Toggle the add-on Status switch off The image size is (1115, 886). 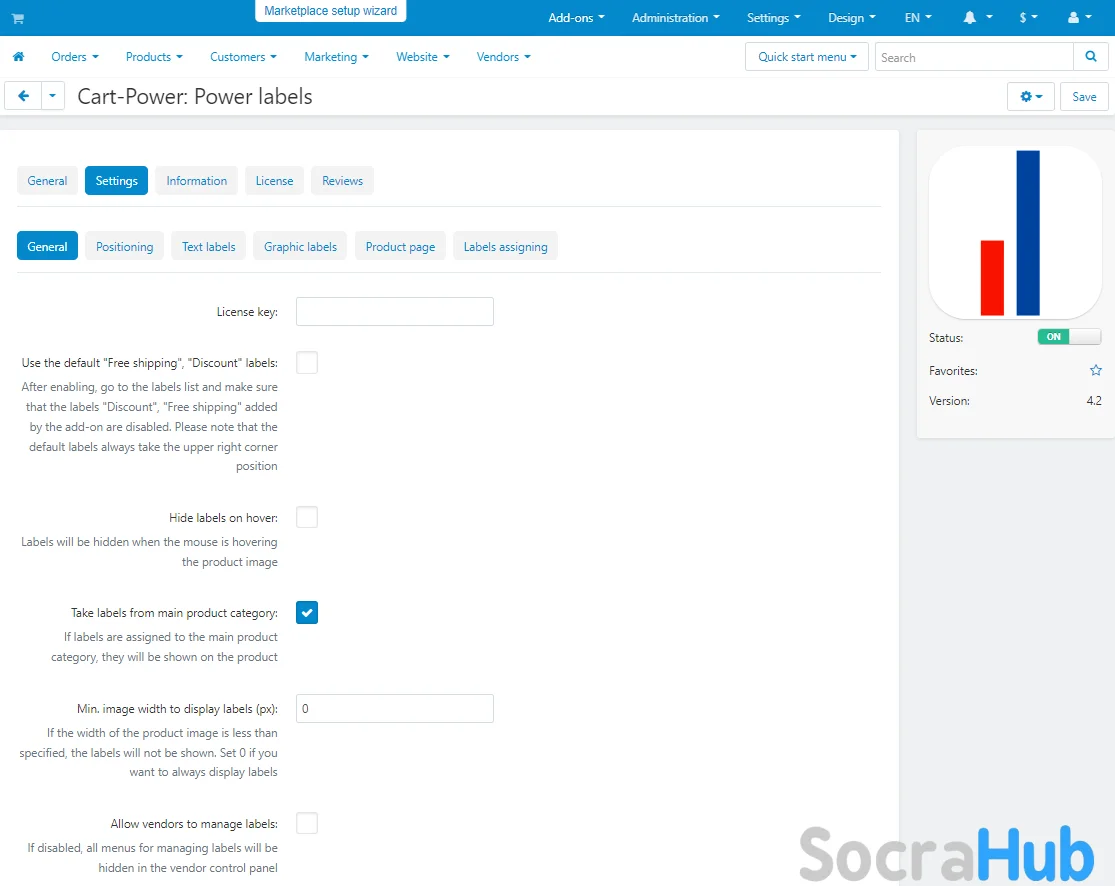1068,337
